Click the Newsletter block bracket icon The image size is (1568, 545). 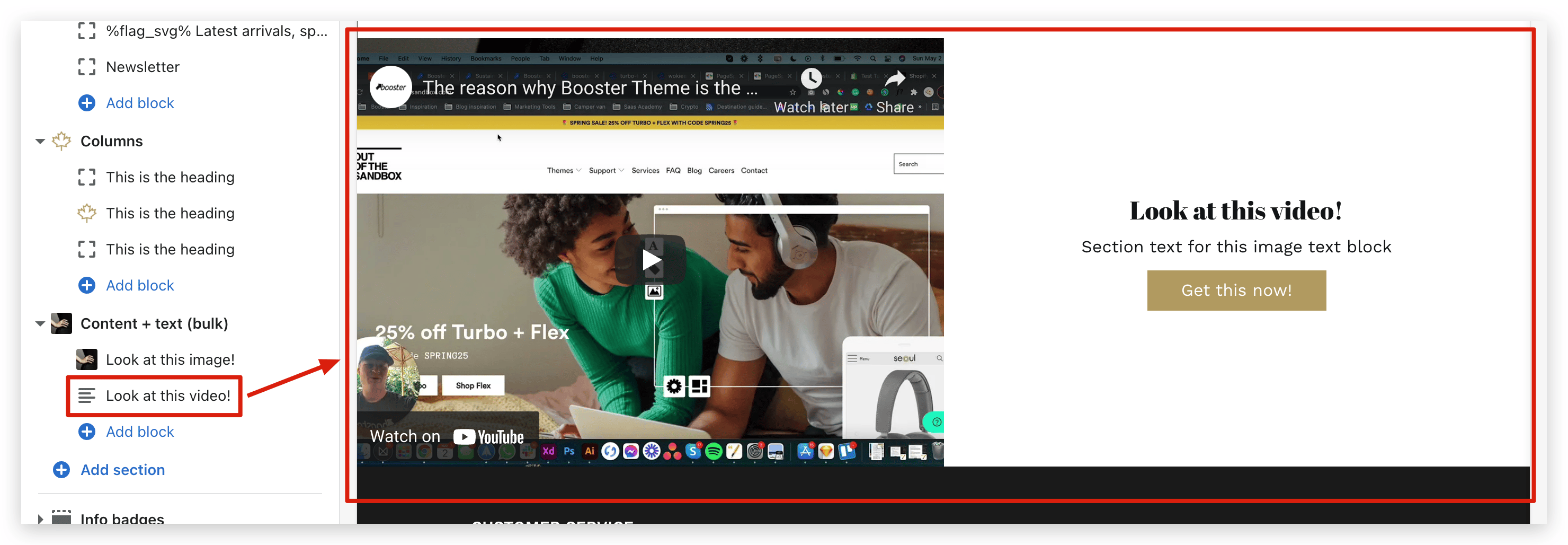tap(86, 67)
